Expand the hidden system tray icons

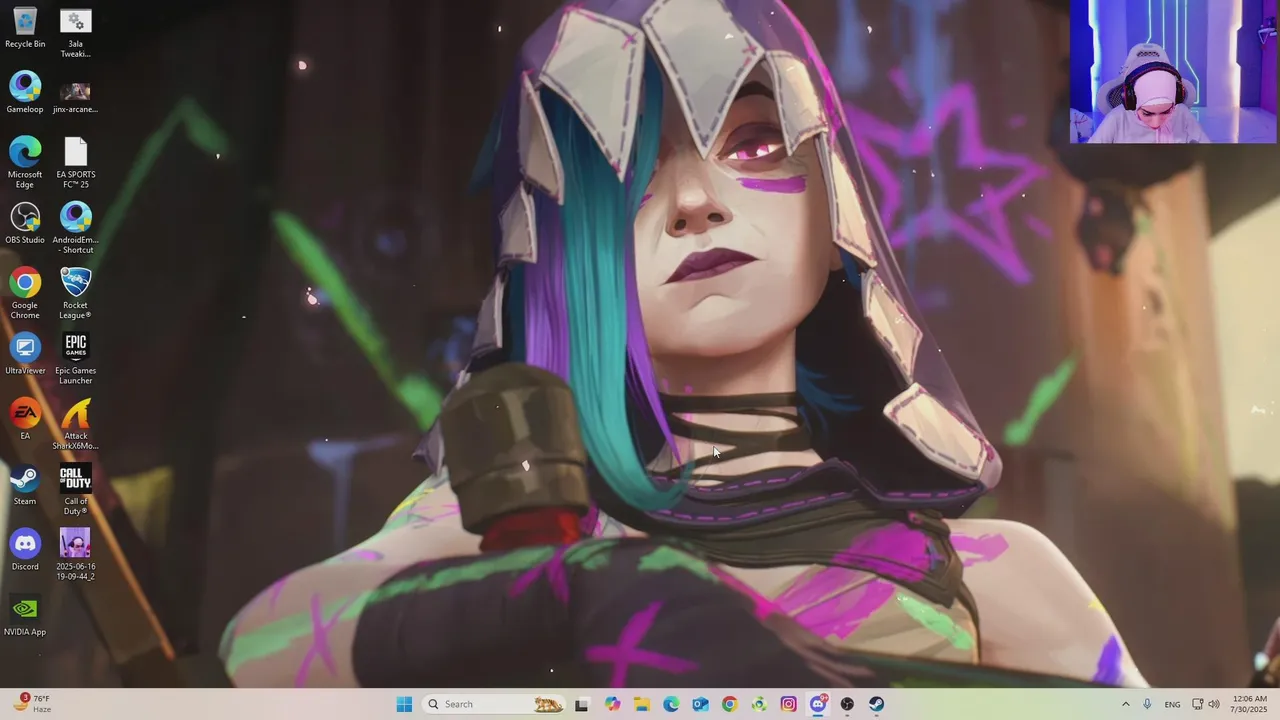tap(1125, 704)
